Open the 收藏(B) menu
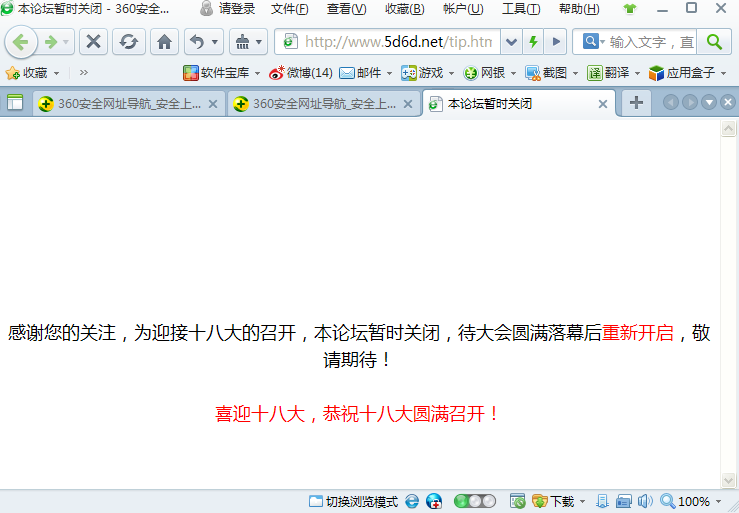Screen dimensions: 739x513 click(404, 8)
